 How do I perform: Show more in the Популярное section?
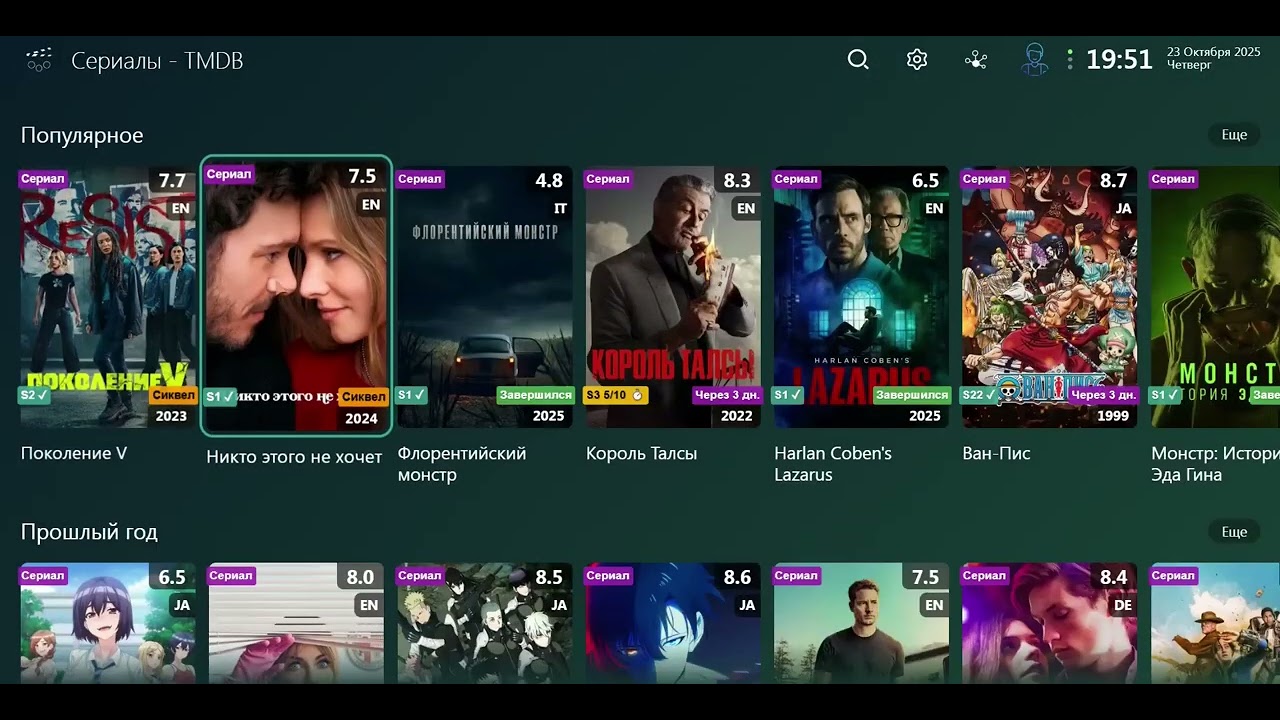pyautogui.click(x=1234, y=135)
